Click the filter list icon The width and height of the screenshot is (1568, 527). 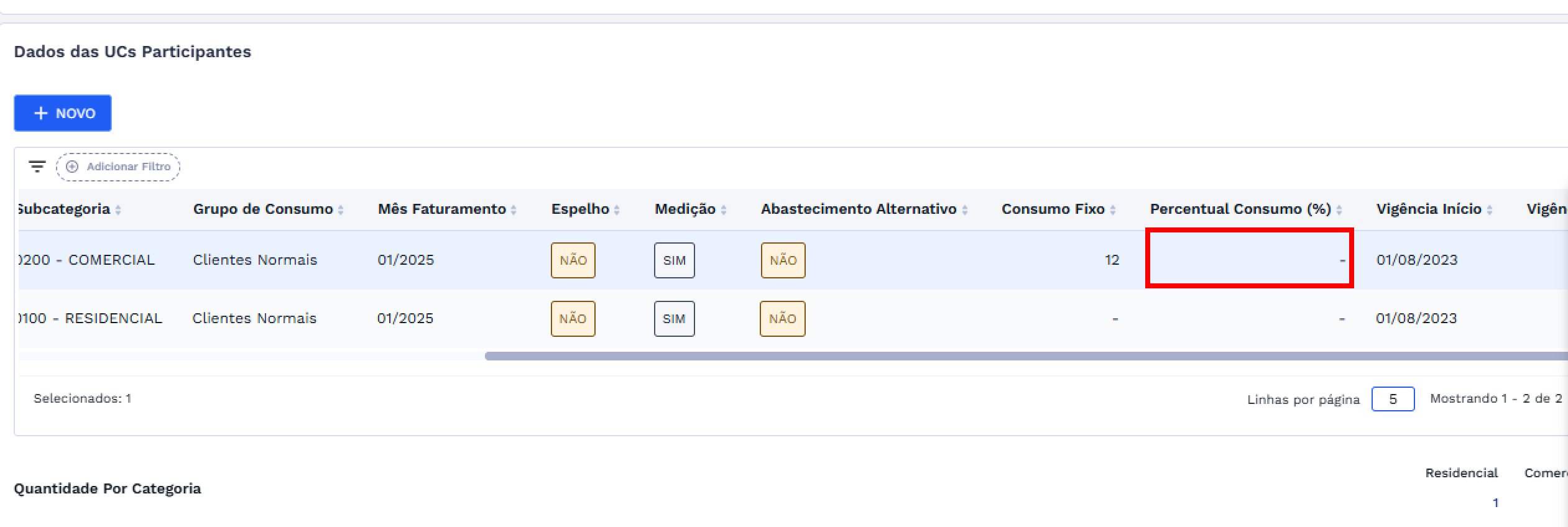click(x=37, y=167)
